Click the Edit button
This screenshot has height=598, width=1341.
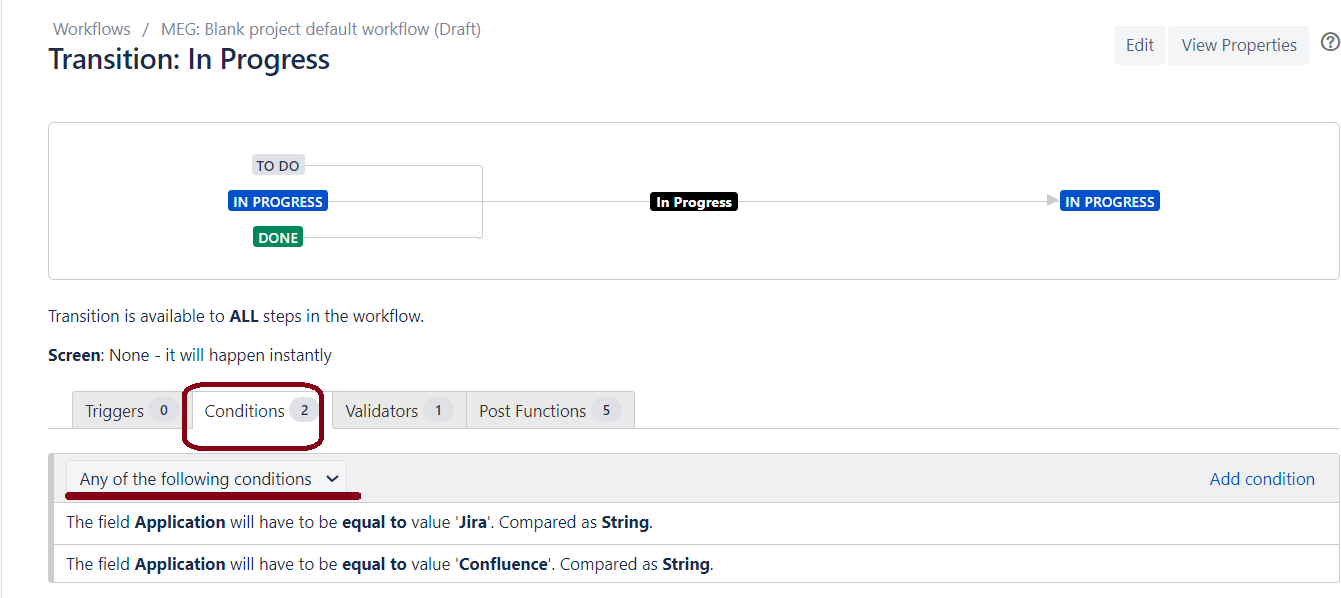pos(1139,45)
